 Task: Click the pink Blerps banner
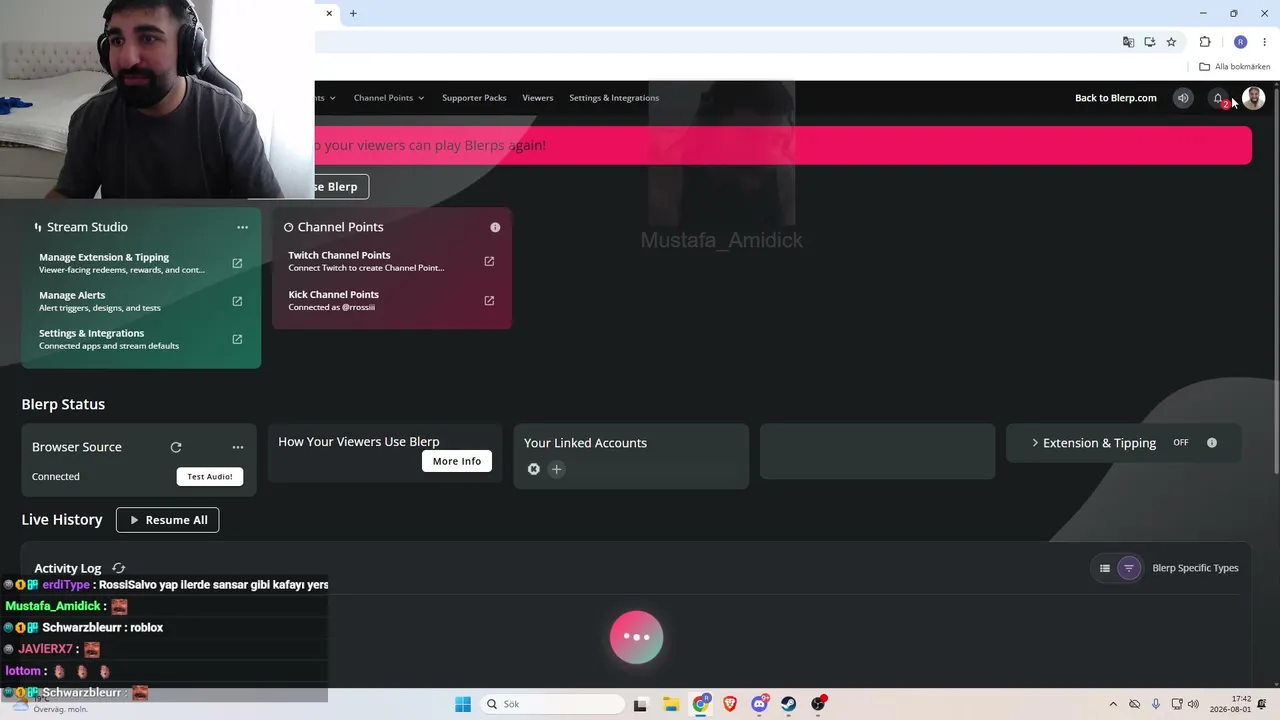coord(783,145)
